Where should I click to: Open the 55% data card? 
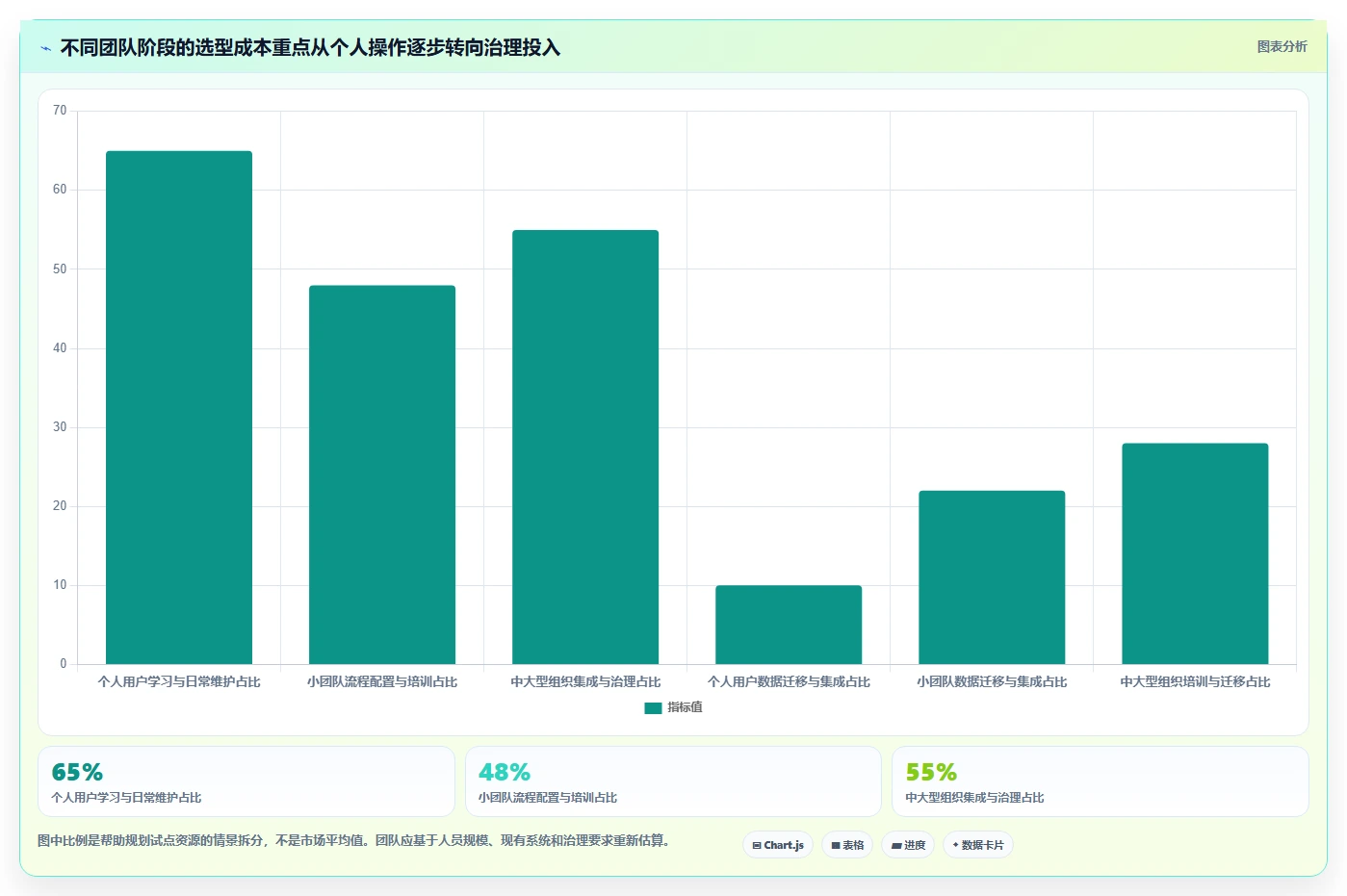click(1100, 781)
